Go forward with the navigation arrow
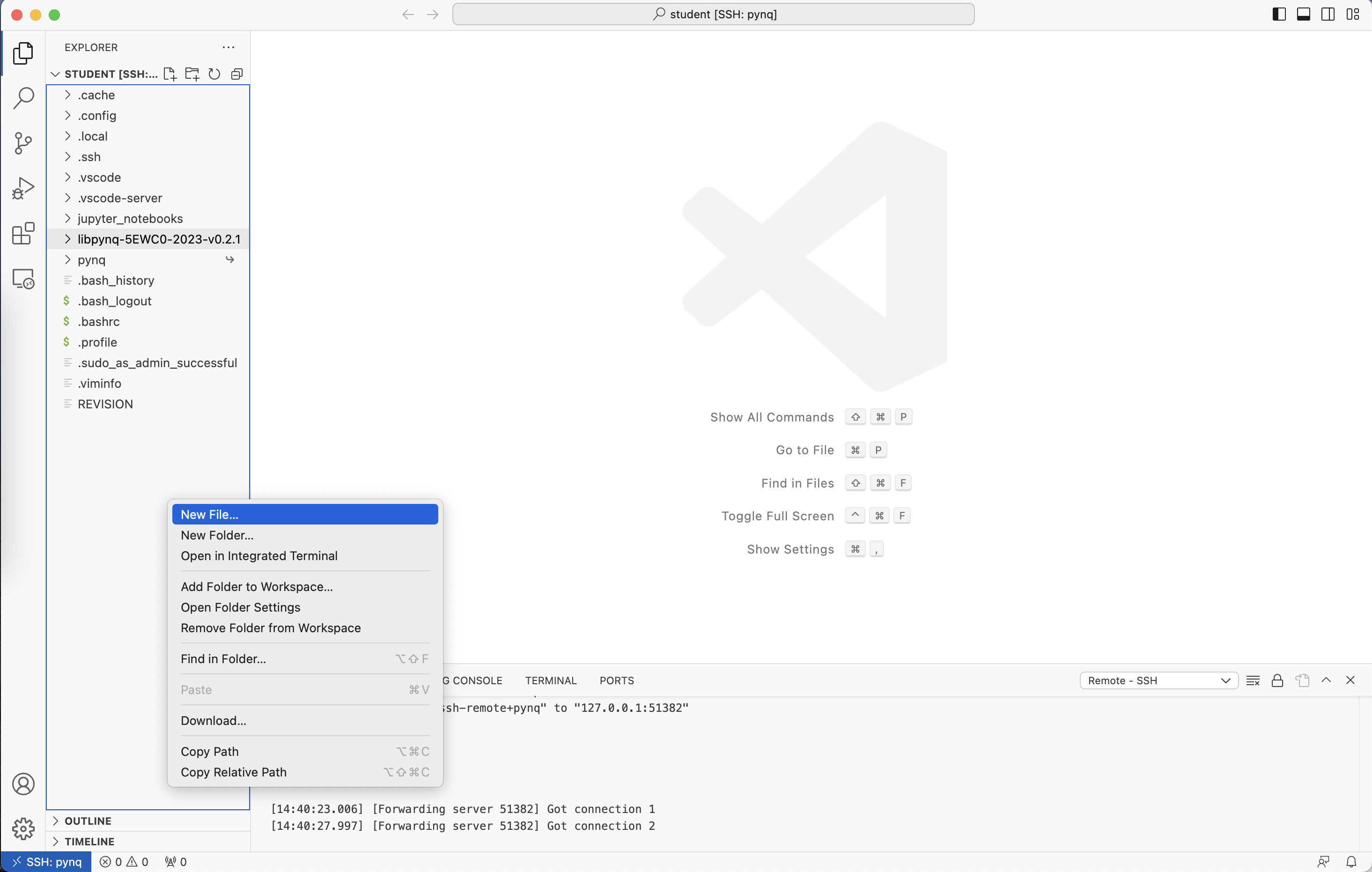The image size is (1372, 872). click(x=433, y=14)
